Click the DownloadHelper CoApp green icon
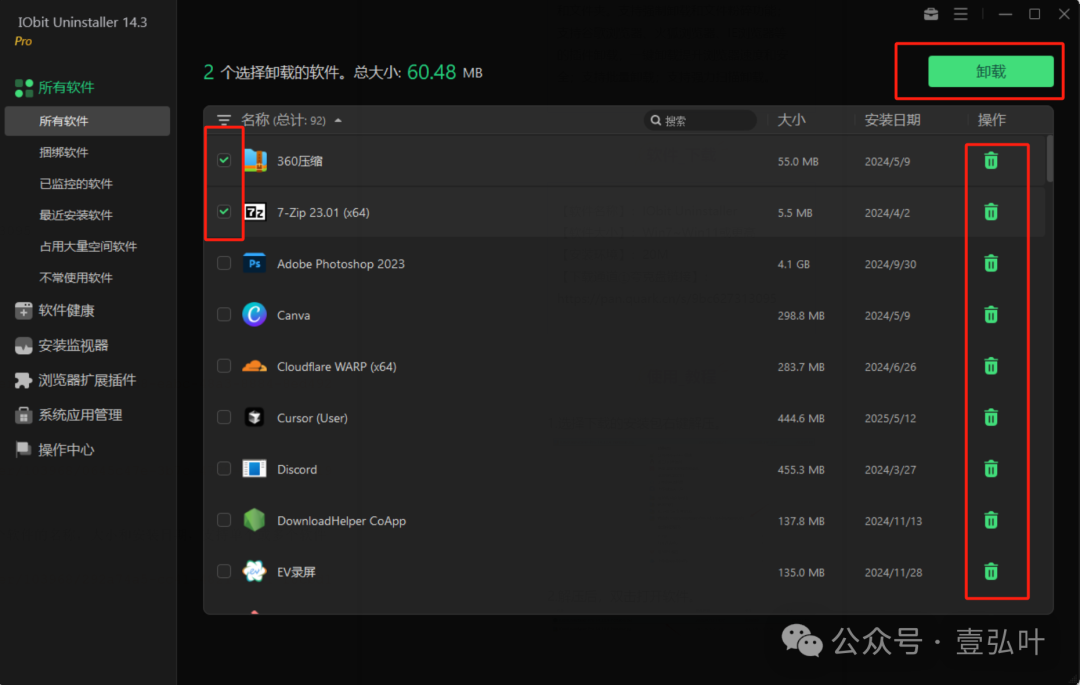 tap(254, 520)
